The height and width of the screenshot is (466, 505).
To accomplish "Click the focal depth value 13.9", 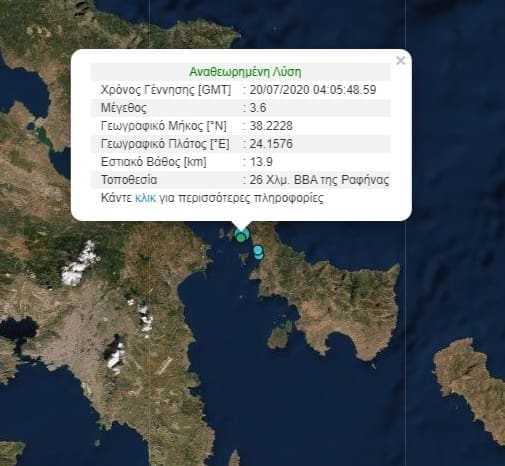I will [x=261, y=162].
